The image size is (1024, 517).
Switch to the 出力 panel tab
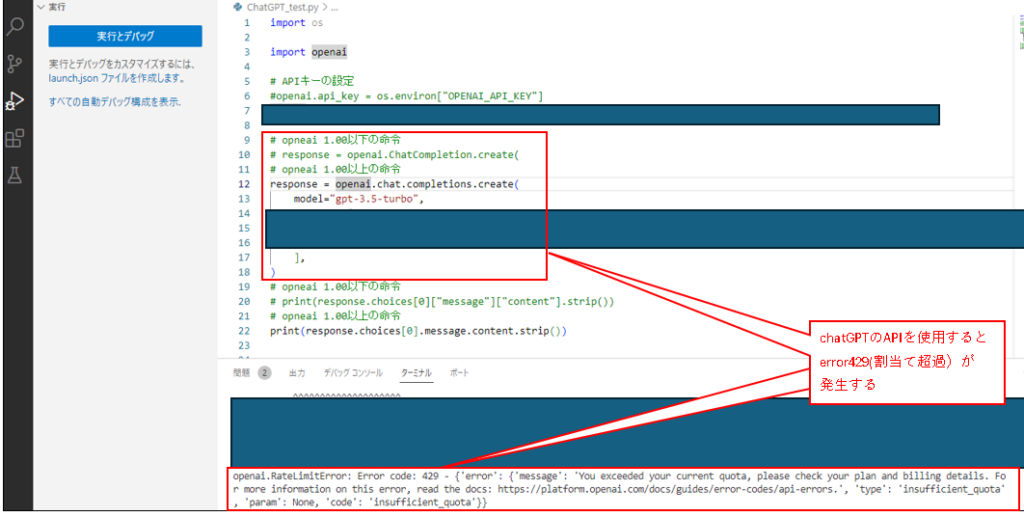297,373
